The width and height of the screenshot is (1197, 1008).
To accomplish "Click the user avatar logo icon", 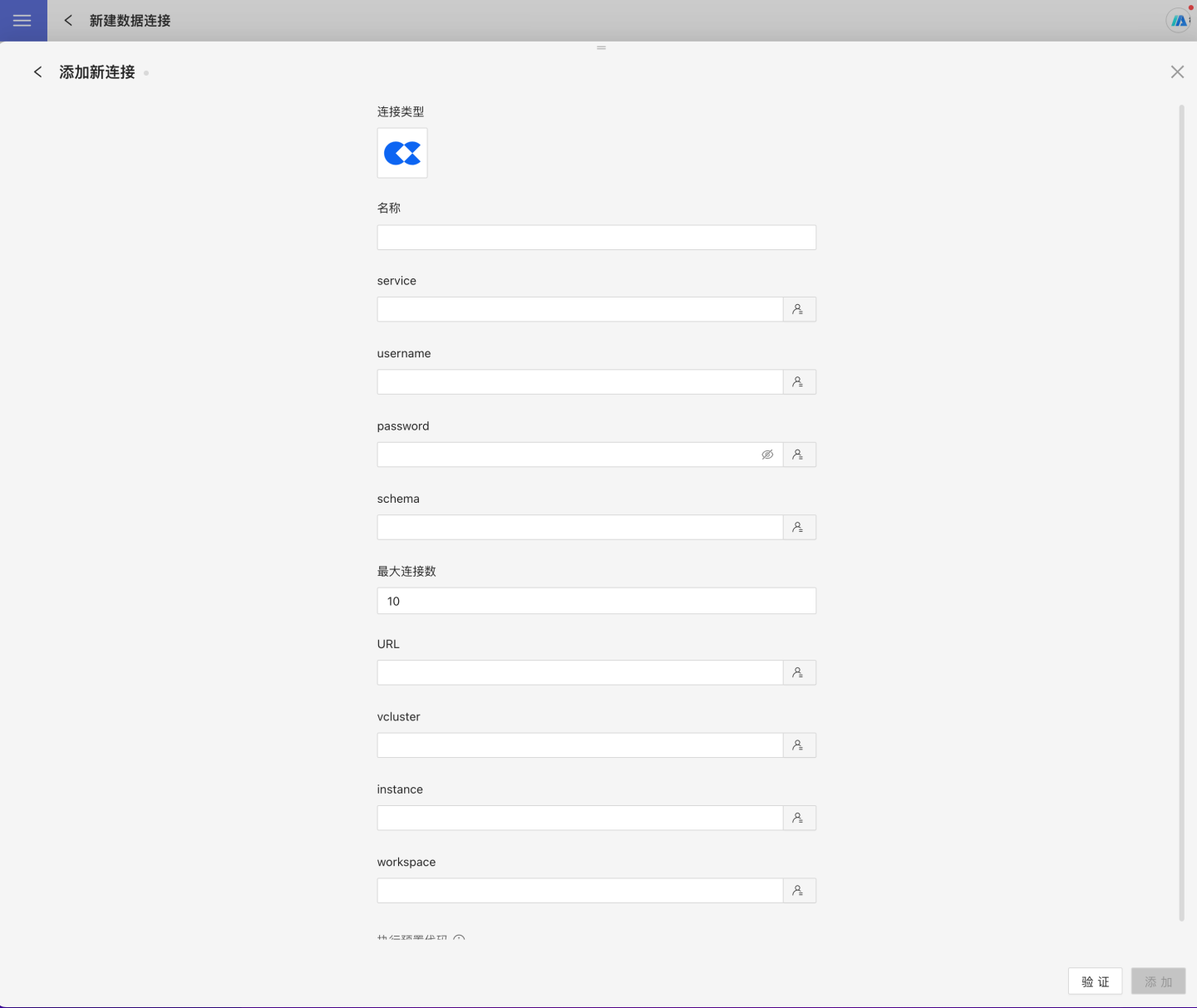I will pos(1178,21).
